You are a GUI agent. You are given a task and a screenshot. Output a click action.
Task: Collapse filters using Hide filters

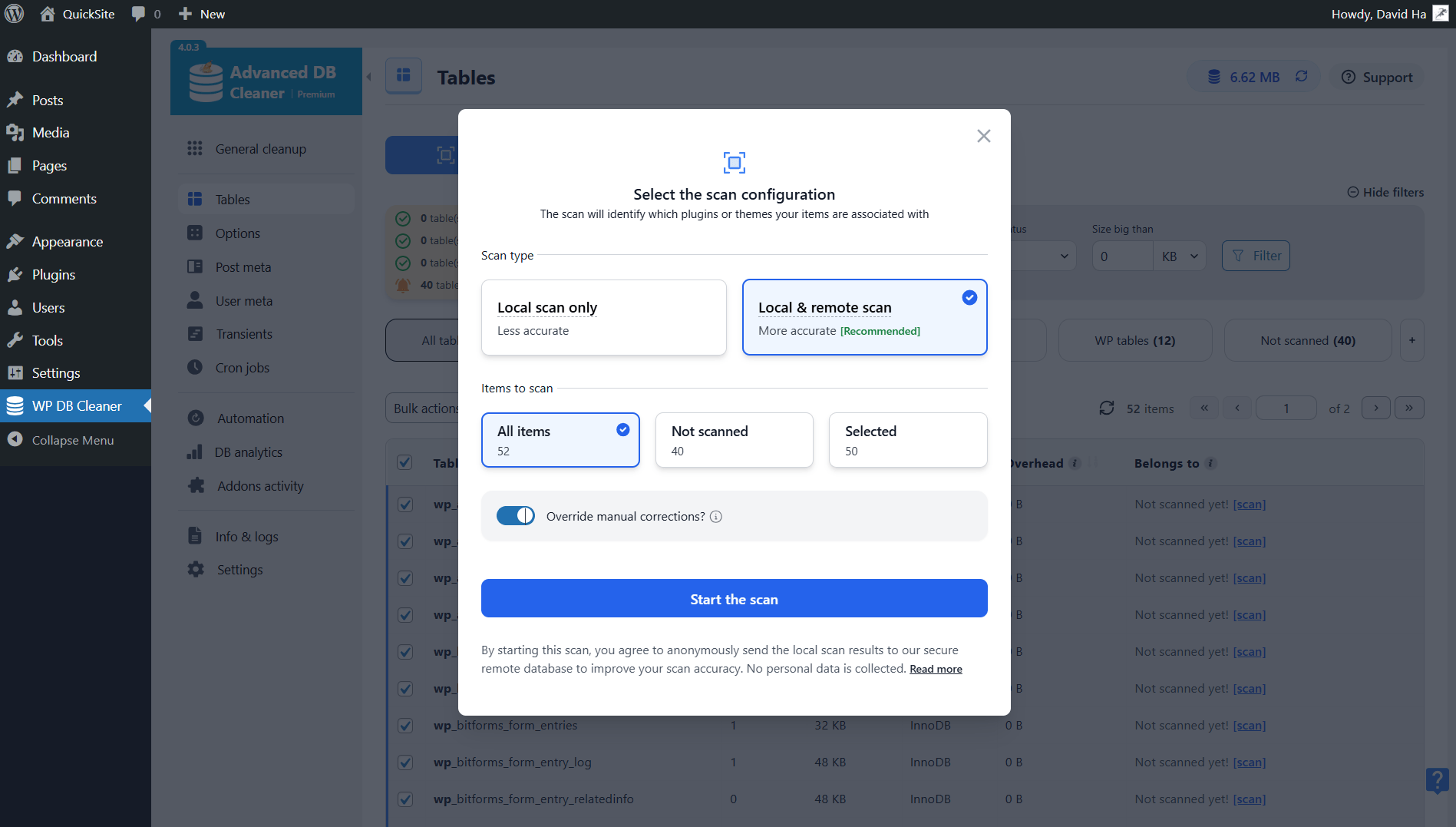point(1385,192)
